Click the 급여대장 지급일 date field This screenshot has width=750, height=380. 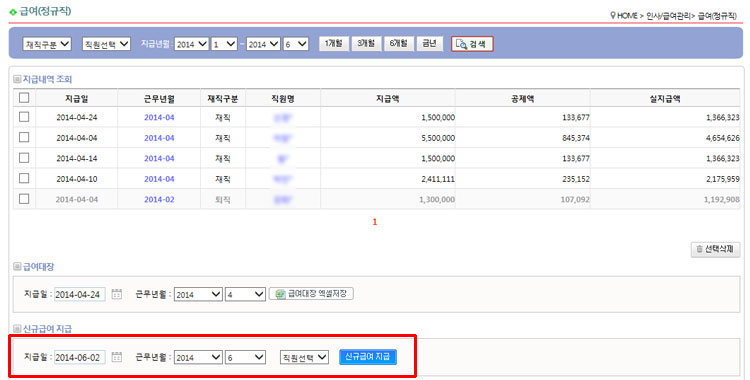click(79, 294)
